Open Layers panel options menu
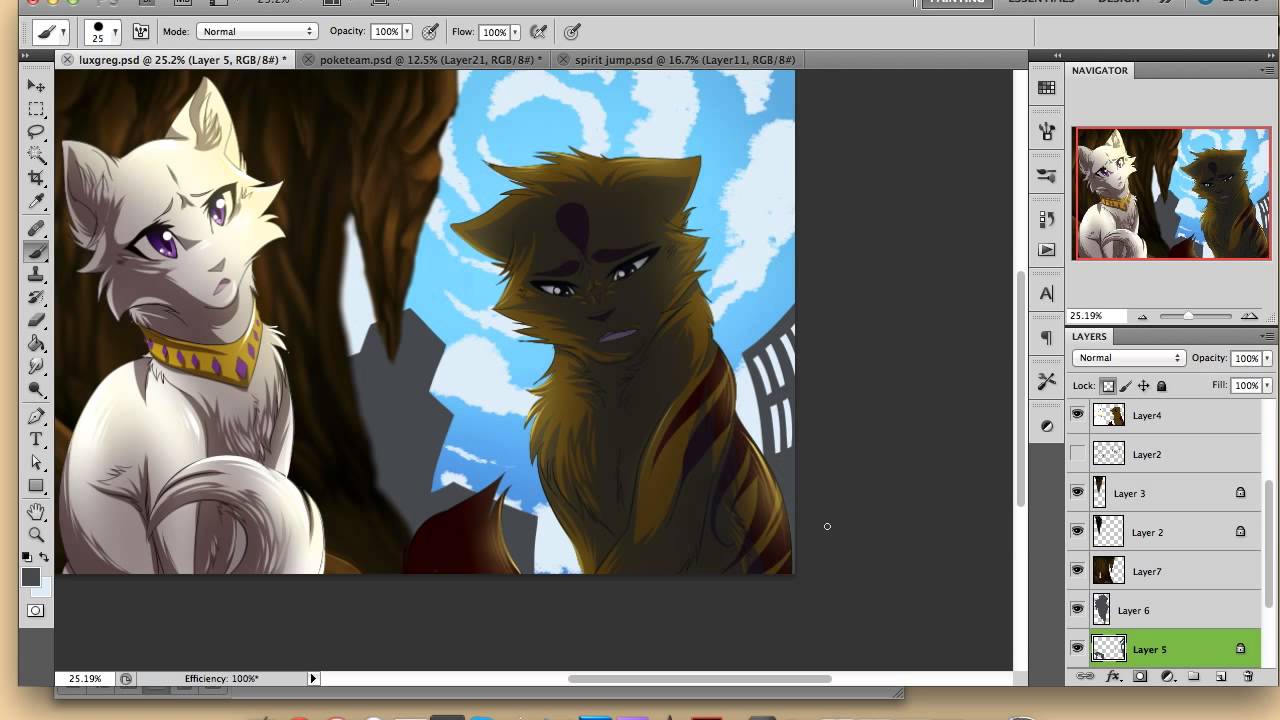The image size is (1280, 720). click(1267, 336)
